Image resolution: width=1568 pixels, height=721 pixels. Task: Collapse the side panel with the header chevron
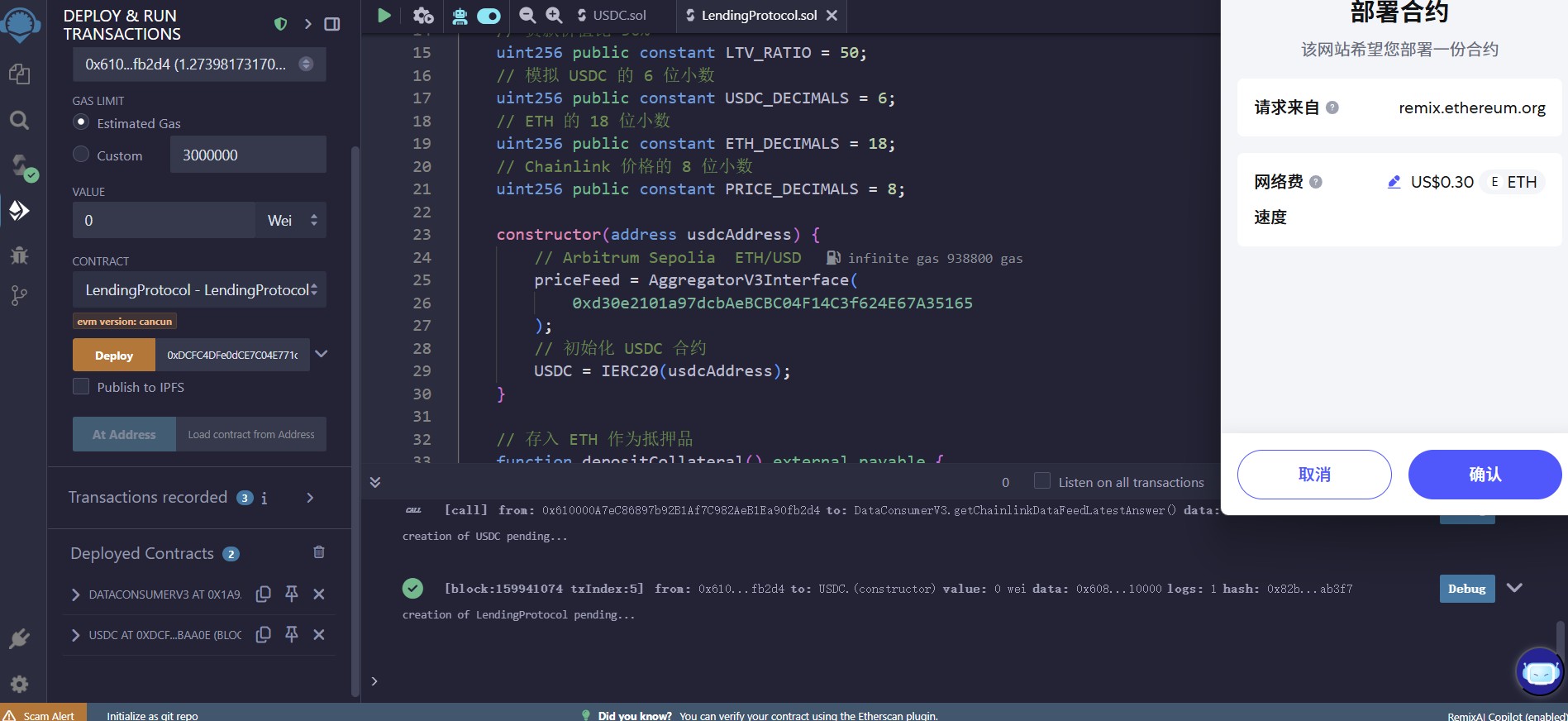pyautogui.click(x=307, y=24)
